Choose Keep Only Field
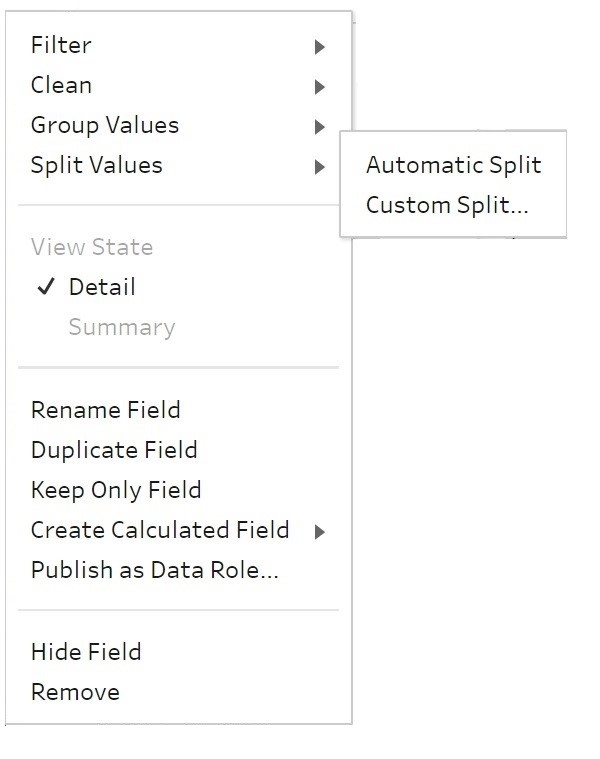This screenshot has width=600, height=759. point(116,490)
